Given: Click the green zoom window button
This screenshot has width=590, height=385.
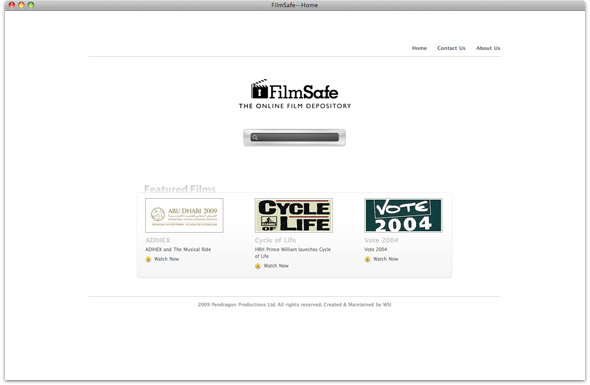Looking at the screenshot, I should click(x=31, y=5).
